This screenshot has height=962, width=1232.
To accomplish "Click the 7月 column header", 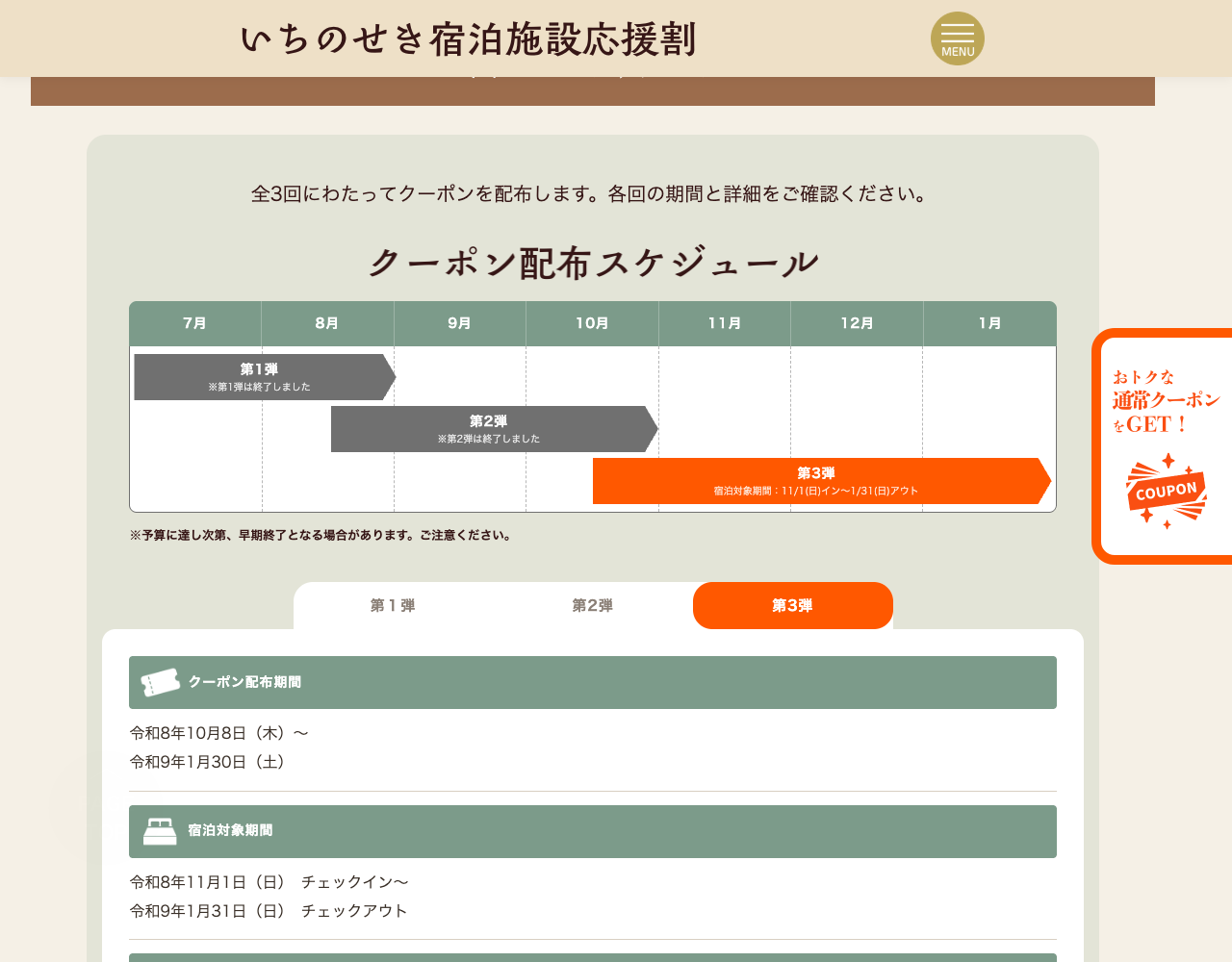I will tap(195, 323).
